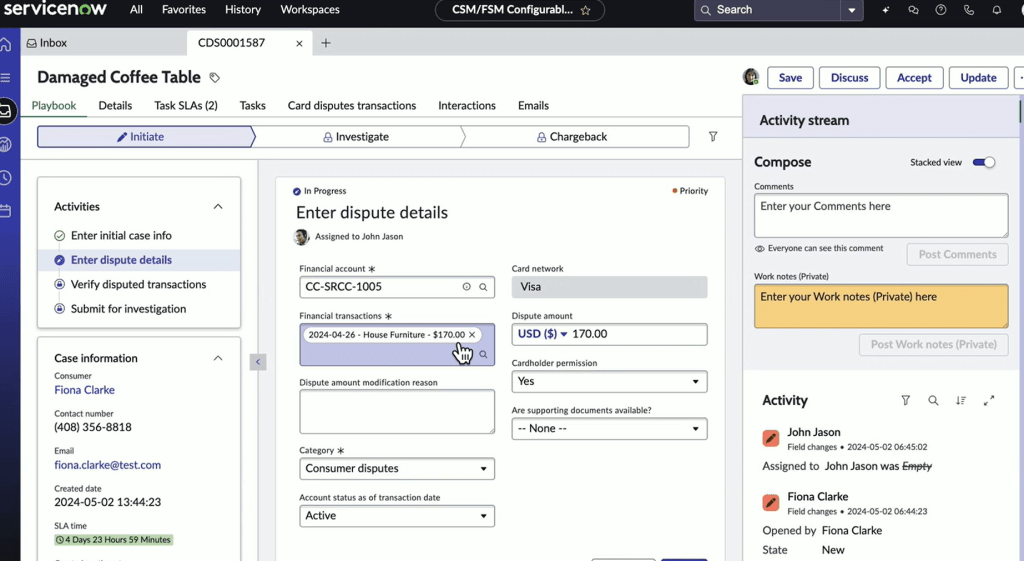Image resolution: width=1024 pixels, height=561 pixels.
Task: Click the Activity sort order icon
Action: [x=960, y=401]
